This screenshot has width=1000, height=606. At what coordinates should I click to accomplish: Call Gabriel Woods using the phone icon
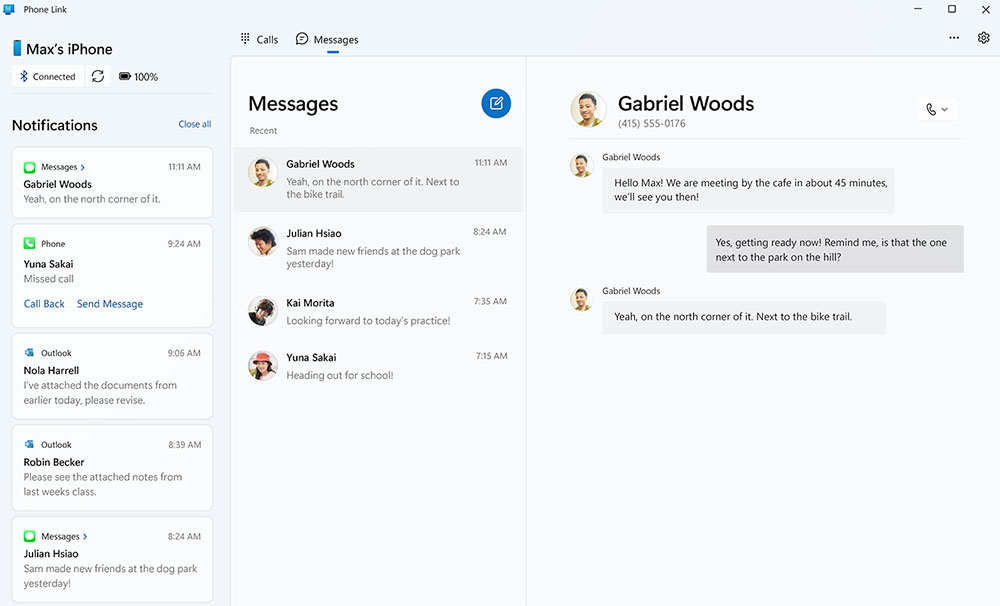click(930, 109)
